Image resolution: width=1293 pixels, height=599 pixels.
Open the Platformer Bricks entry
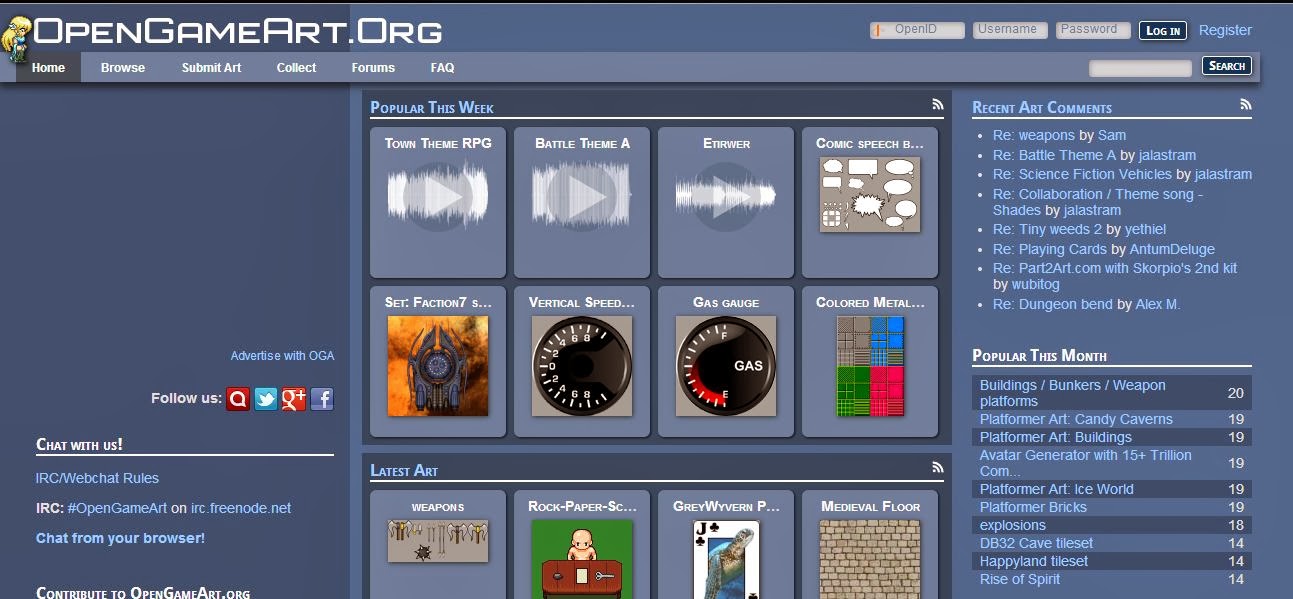[1033, 507]
